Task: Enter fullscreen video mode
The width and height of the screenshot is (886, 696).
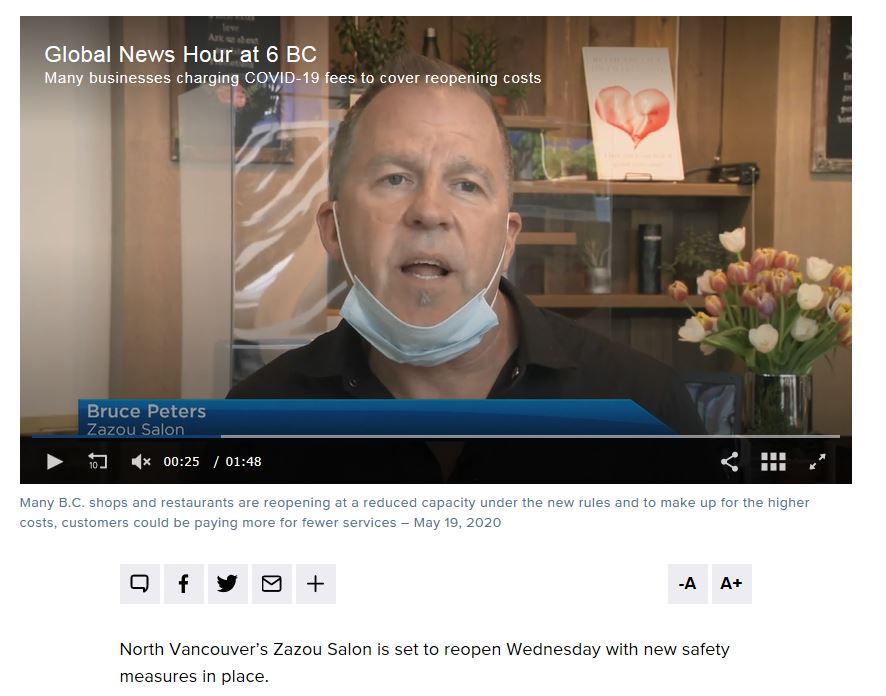Action: point(817,462)
